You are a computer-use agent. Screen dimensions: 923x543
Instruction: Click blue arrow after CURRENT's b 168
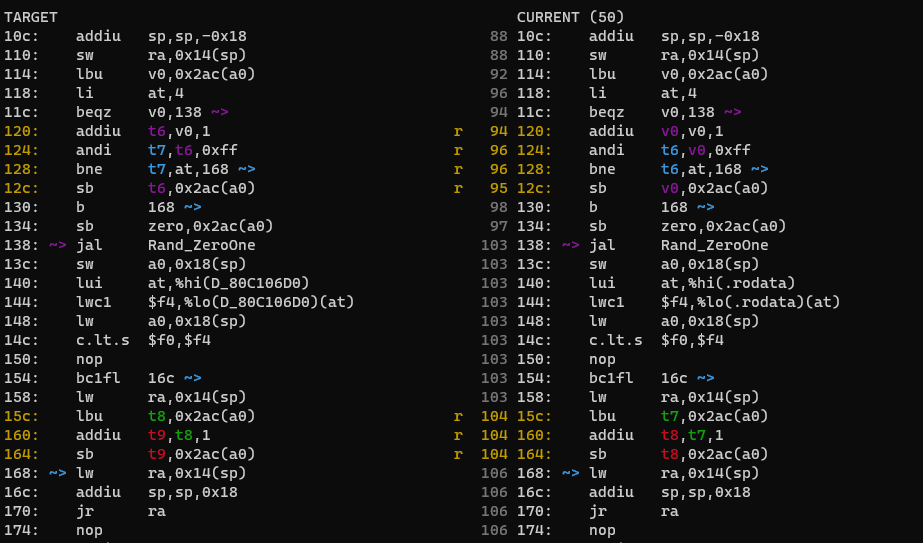click(705, 207)
